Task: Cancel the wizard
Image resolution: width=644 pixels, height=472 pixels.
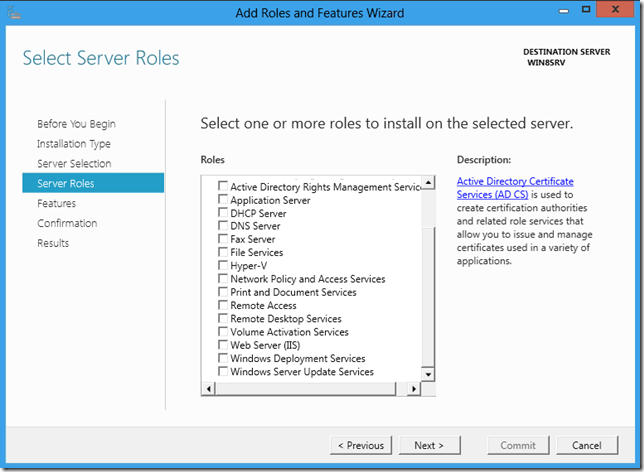Action: tap(587, 445)
